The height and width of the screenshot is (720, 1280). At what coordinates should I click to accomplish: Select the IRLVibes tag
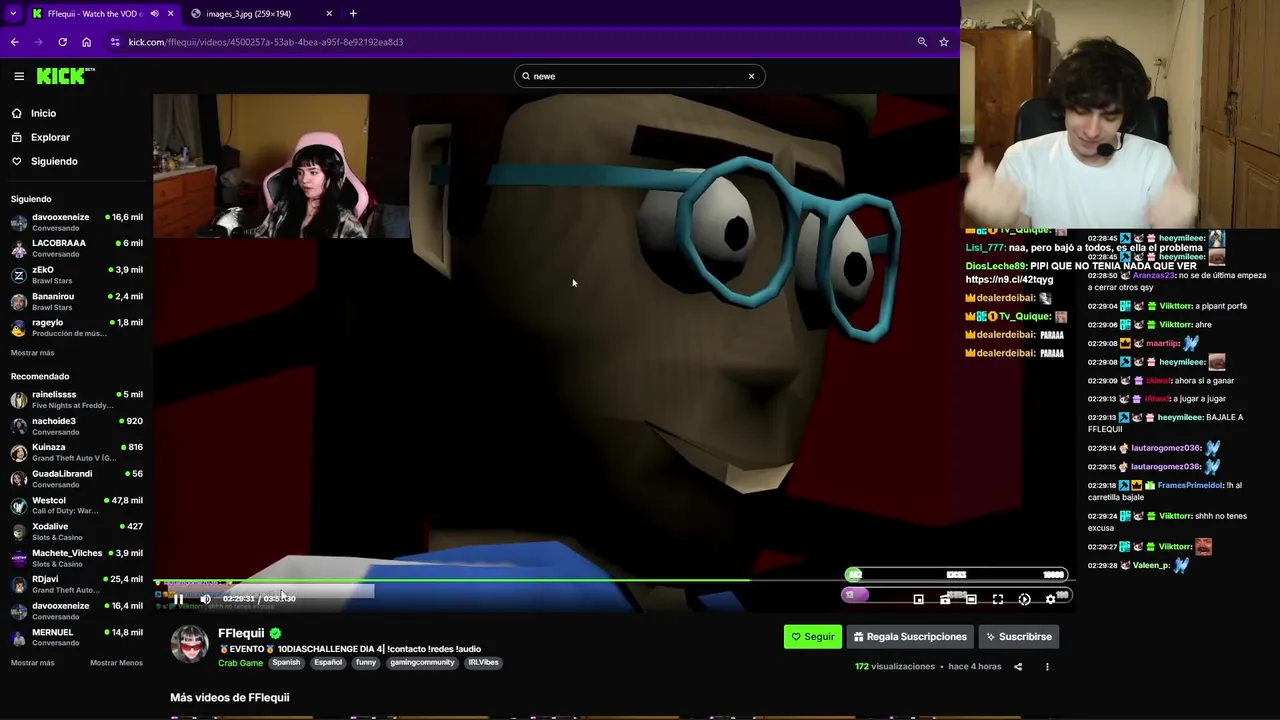(x=483, y=662)
